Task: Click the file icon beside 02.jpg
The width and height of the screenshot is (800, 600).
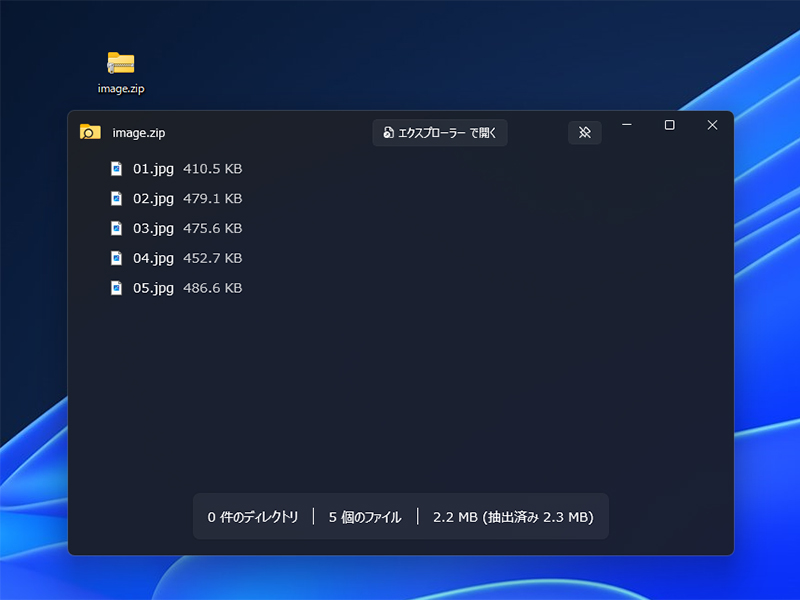Action: 115,198
